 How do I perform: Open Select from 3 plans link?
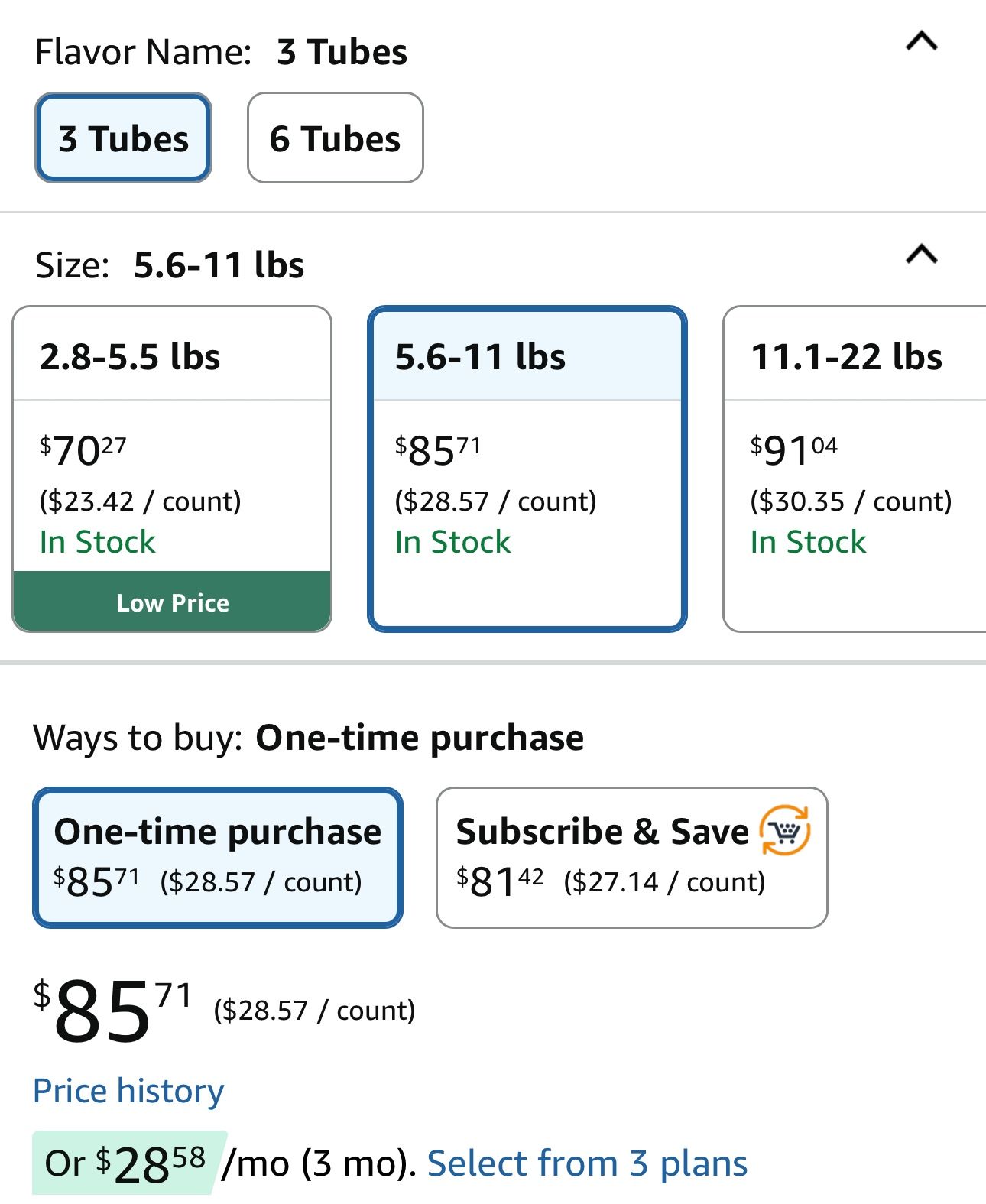point(587,1163)
